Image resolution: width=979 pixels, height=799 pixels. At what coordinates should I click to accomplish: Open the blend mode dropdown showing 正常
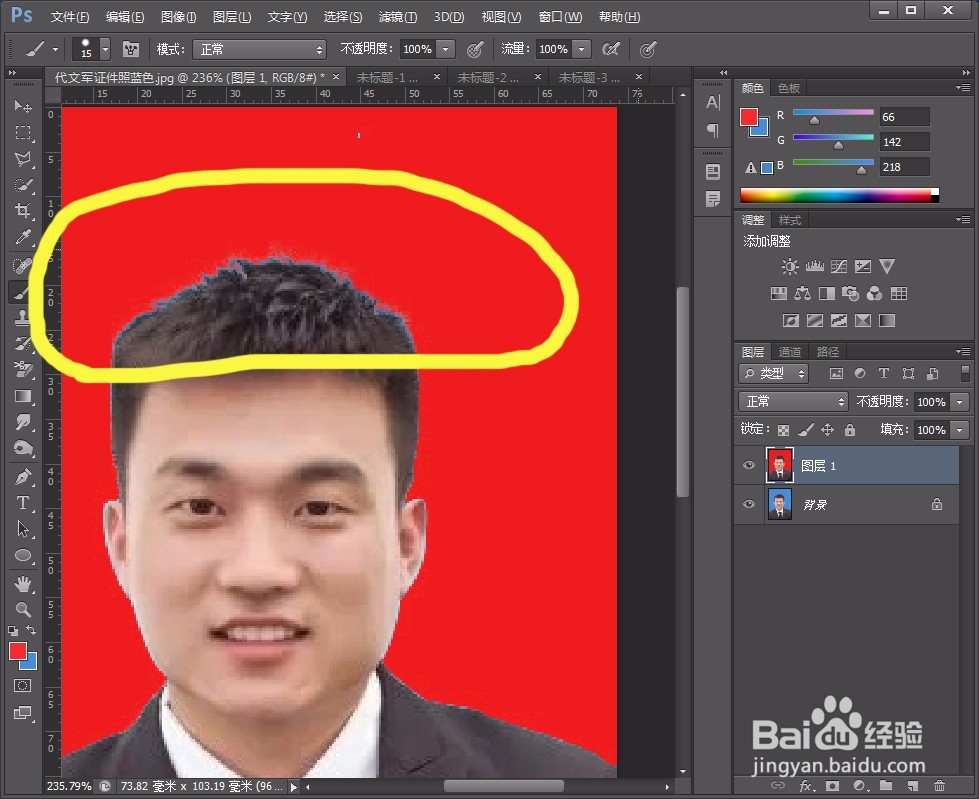[x=793, y=401]
